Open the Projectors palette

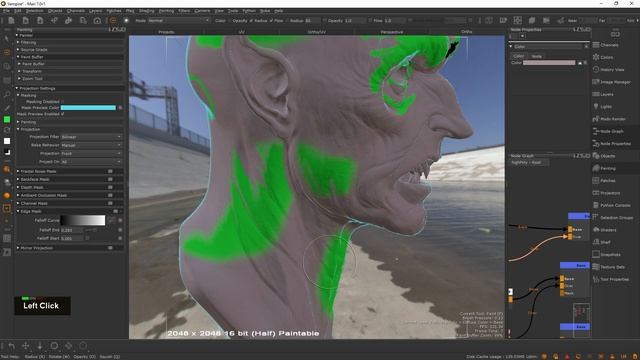click(x=606, y=193)
